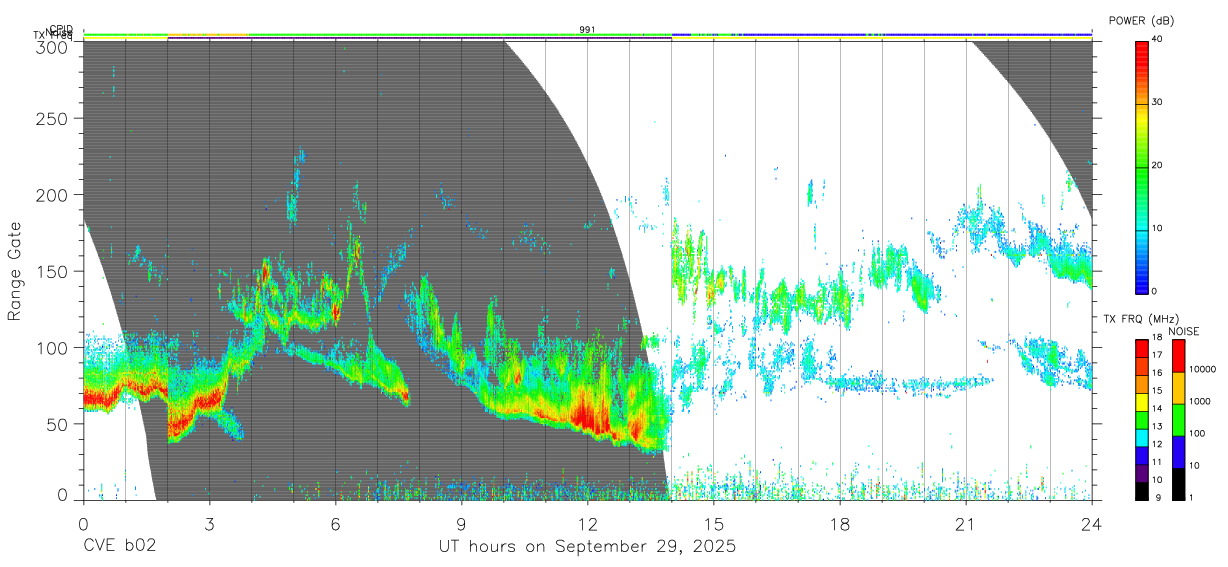Image resolution: width=1228 pixels, height=567 pixels.
Task: Click the POWER (dB) colorbar title
Action: point(1141,20)
